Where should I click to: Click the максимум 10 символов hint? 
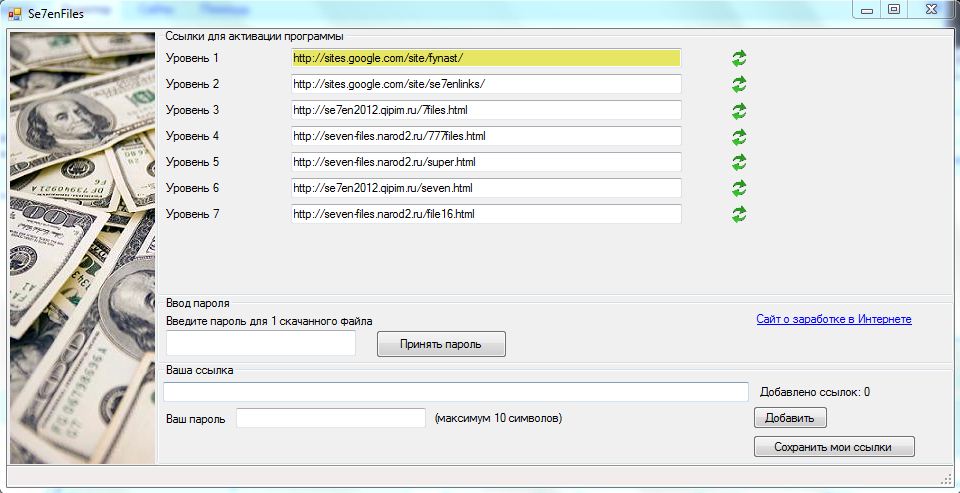[498, 418]
